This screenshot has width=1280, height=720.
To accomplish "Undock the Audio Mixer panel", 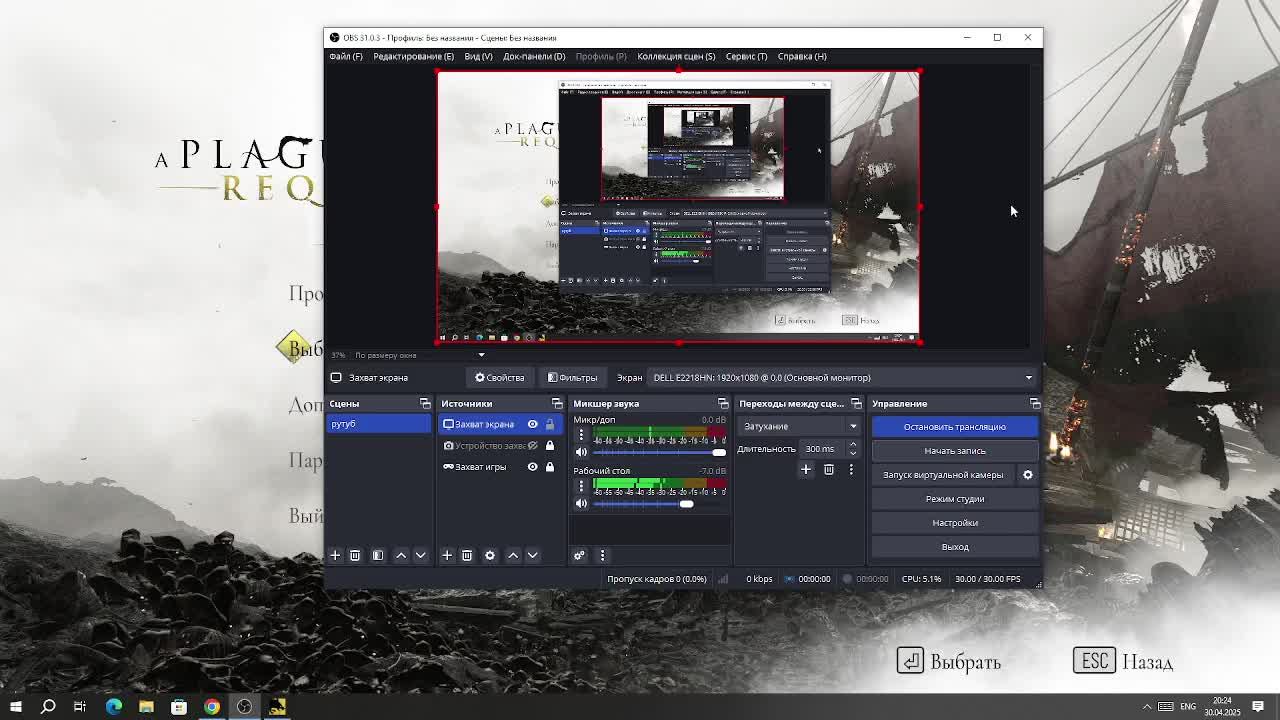I will [723, 404].
